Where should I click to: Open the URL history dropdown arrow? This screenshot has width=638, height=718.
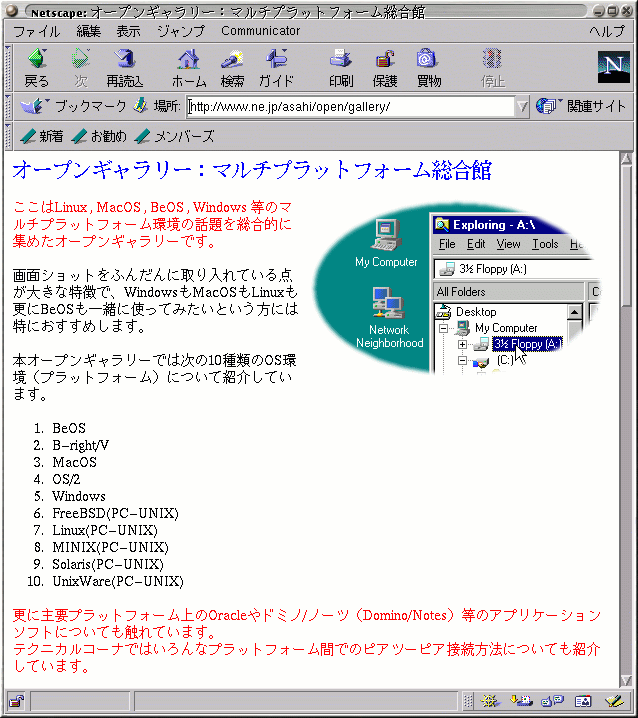point(522,107)
